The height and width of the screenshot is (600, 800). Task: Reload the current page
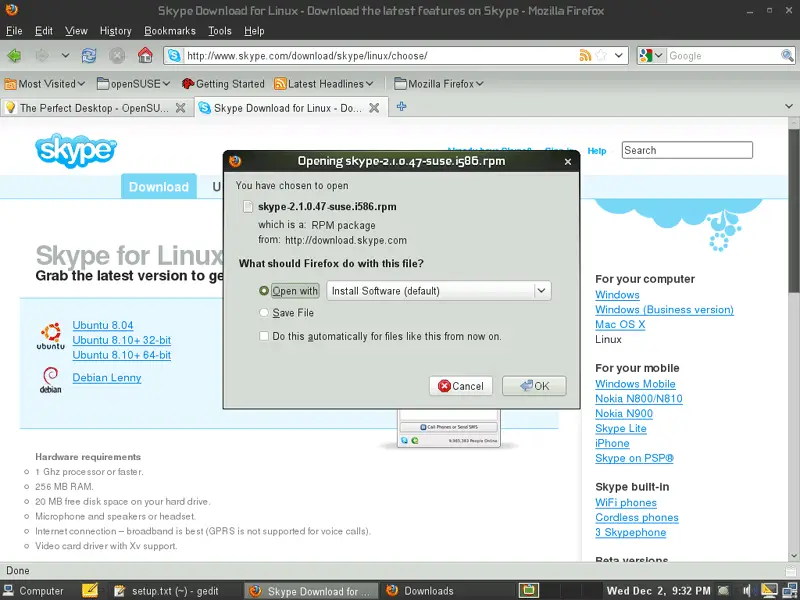click(x=89, y=55)
